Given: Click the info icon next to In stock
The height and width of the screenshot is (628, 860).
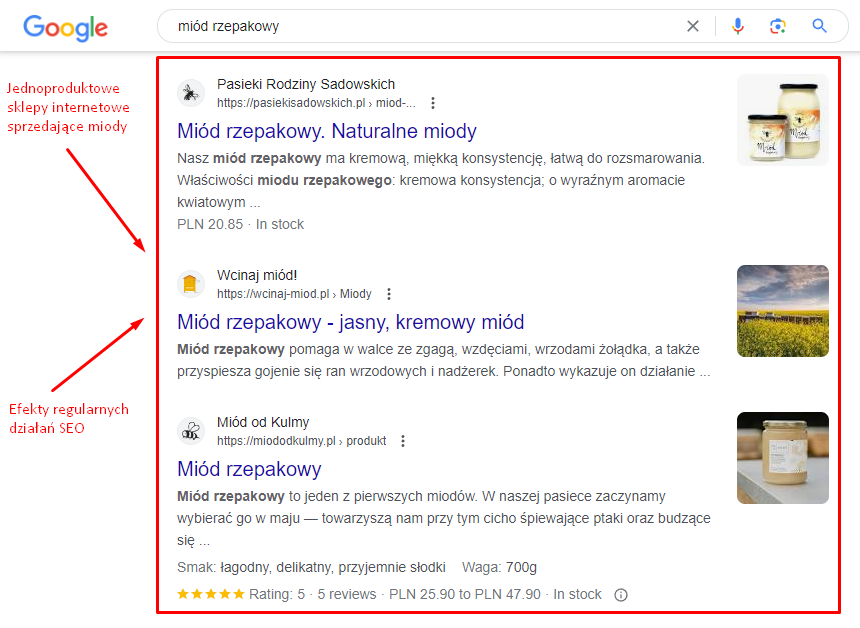Looking at the screenshot, I should click(620, 595).
